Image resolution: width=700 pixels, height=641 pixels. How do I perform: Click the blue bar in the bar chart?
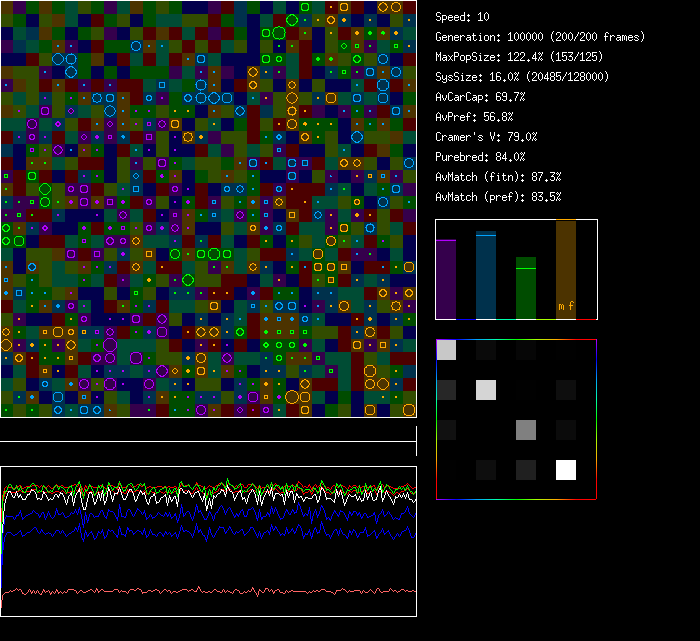click(x=486, y=276)
